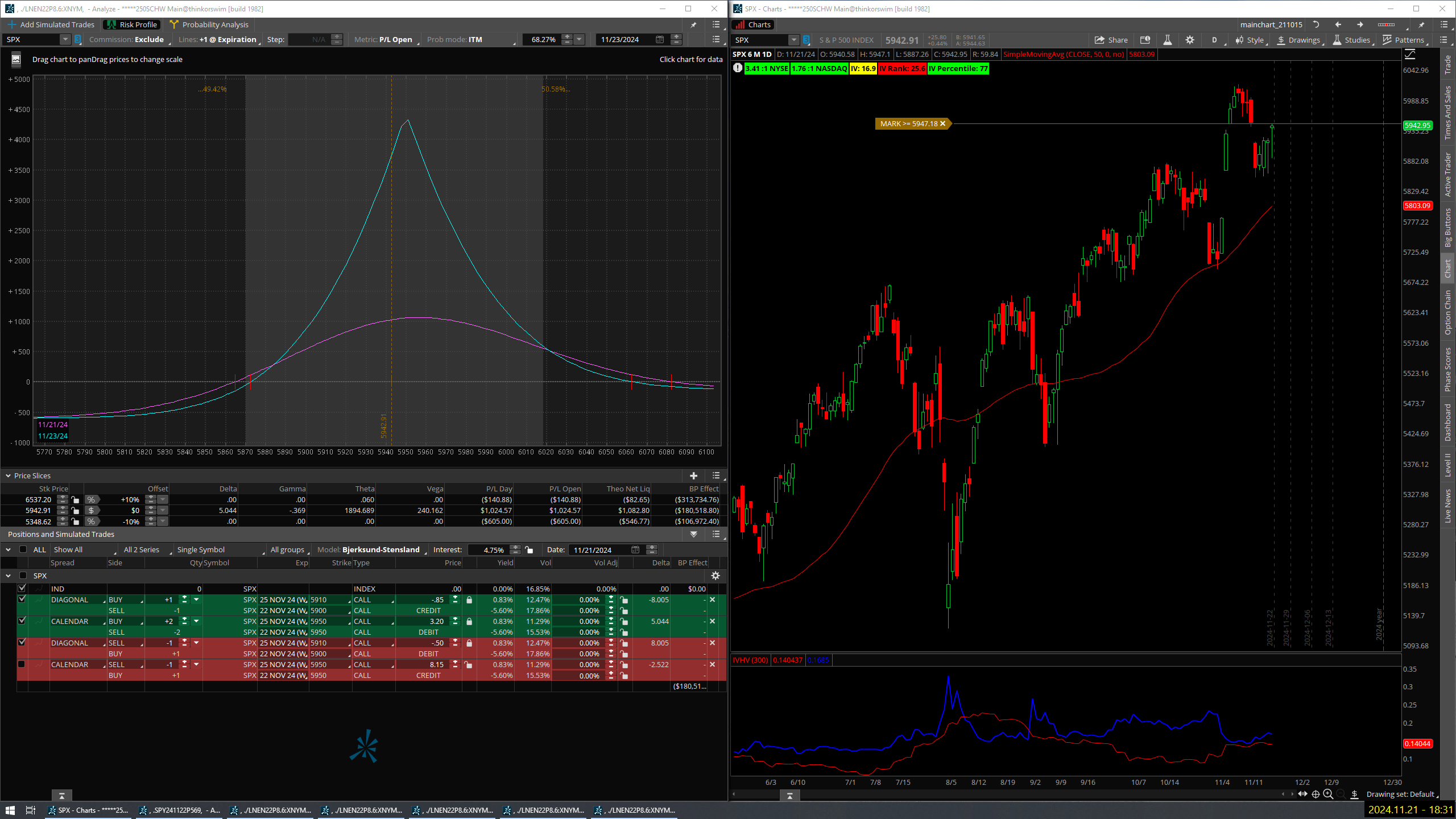This screenshot has width=1456, height=819.
Task: Open chart settings gear icon
Action: pyautogui.click(x=1189, y=40)
